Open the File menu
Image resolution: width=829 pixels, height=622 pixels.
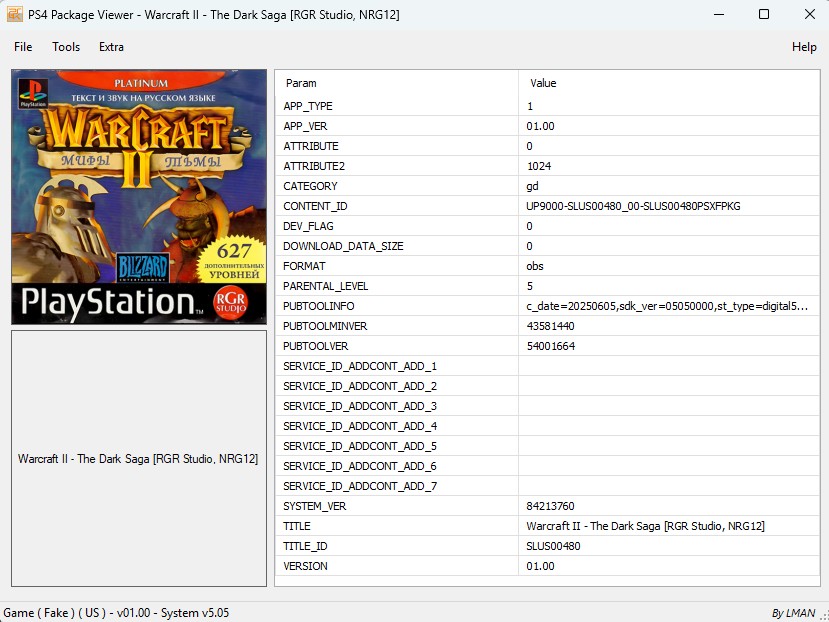coord(23,47)
